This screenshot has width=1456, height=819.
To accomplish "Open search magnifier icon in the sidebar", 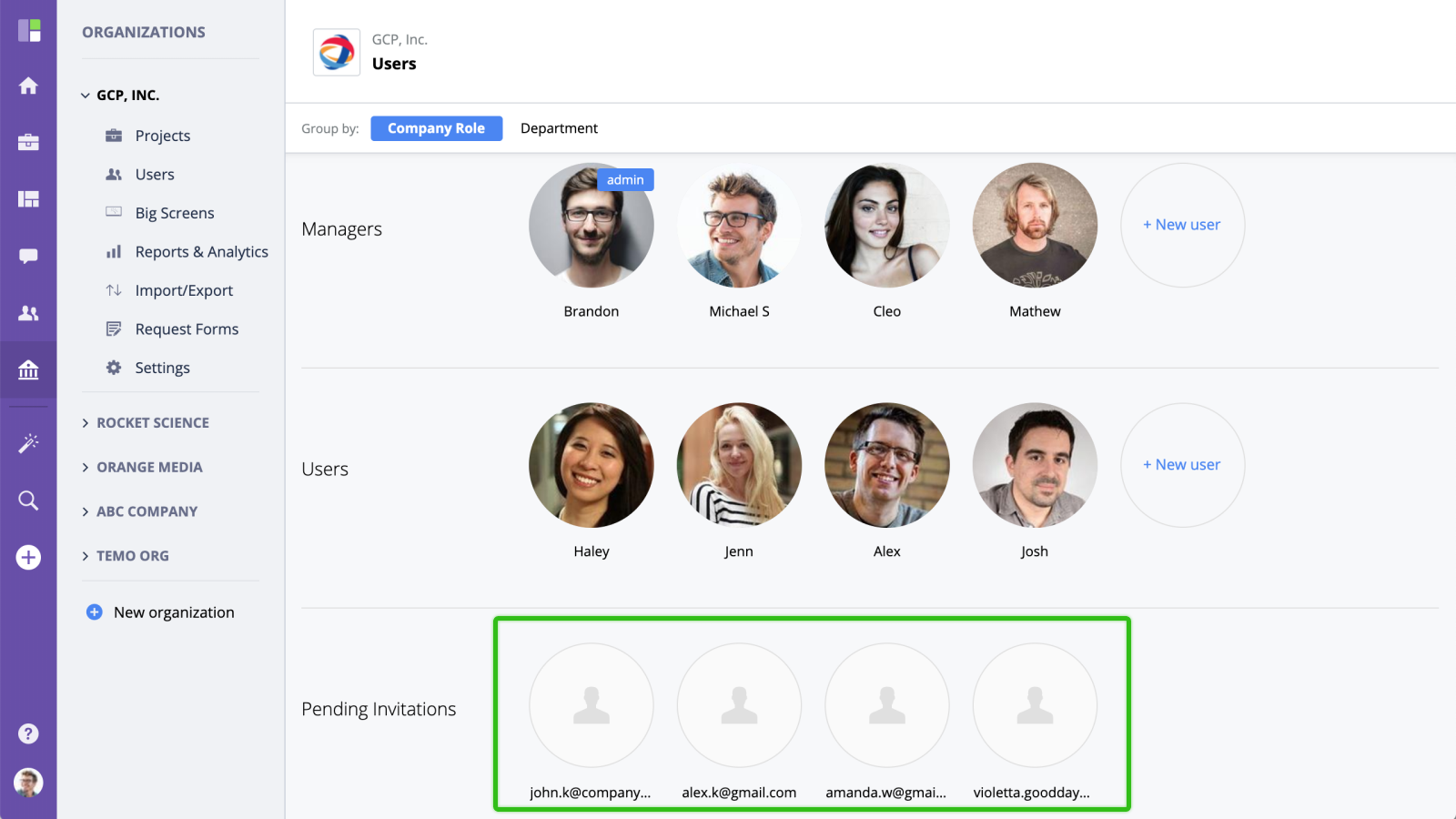I will 28,500.
